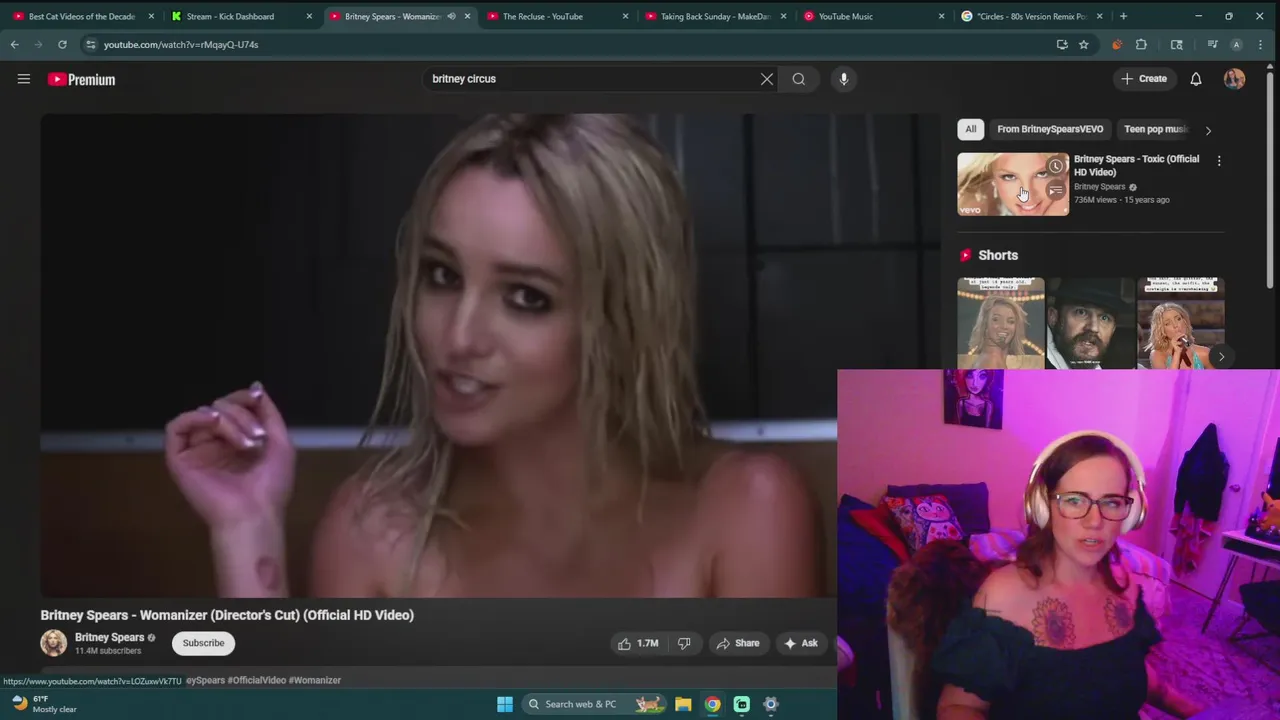
Task: Run search with the magnifier button
Action: coord(799,79)
